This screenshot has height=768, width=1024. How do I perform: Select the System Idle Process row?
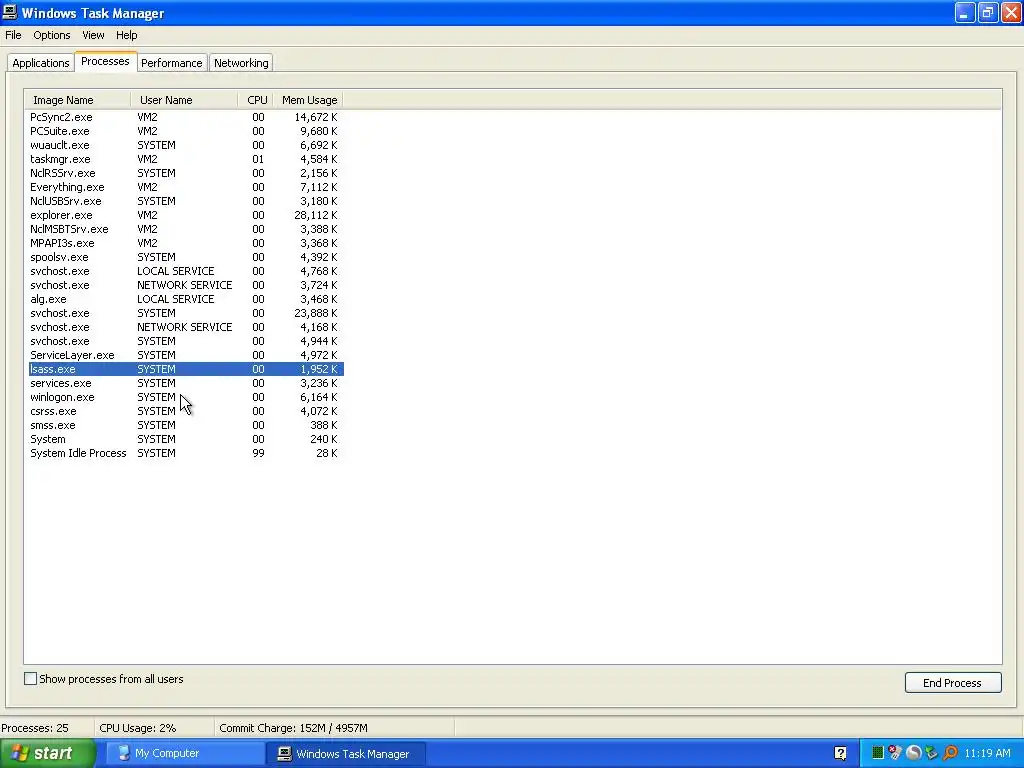[186, 453]
